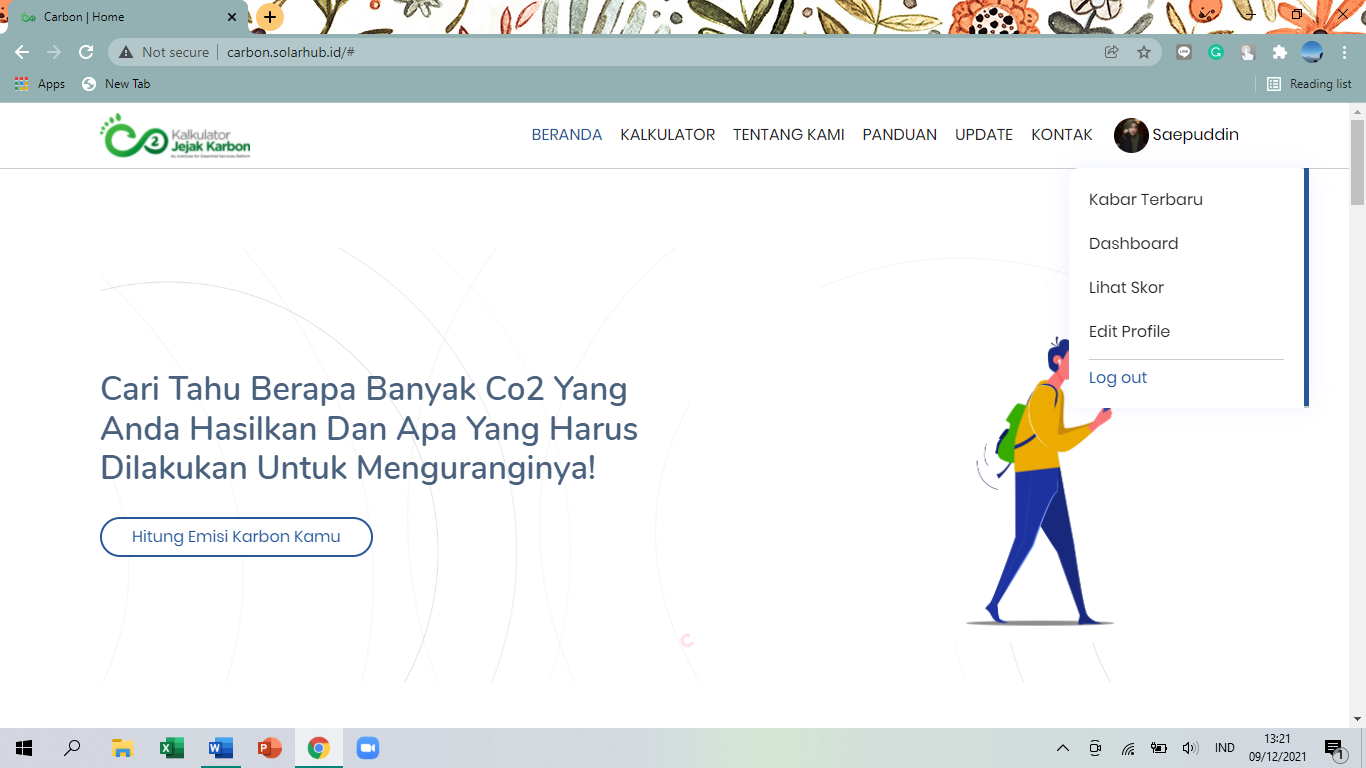
Task: Check battery status in tray
Action: pos(1159,748)
